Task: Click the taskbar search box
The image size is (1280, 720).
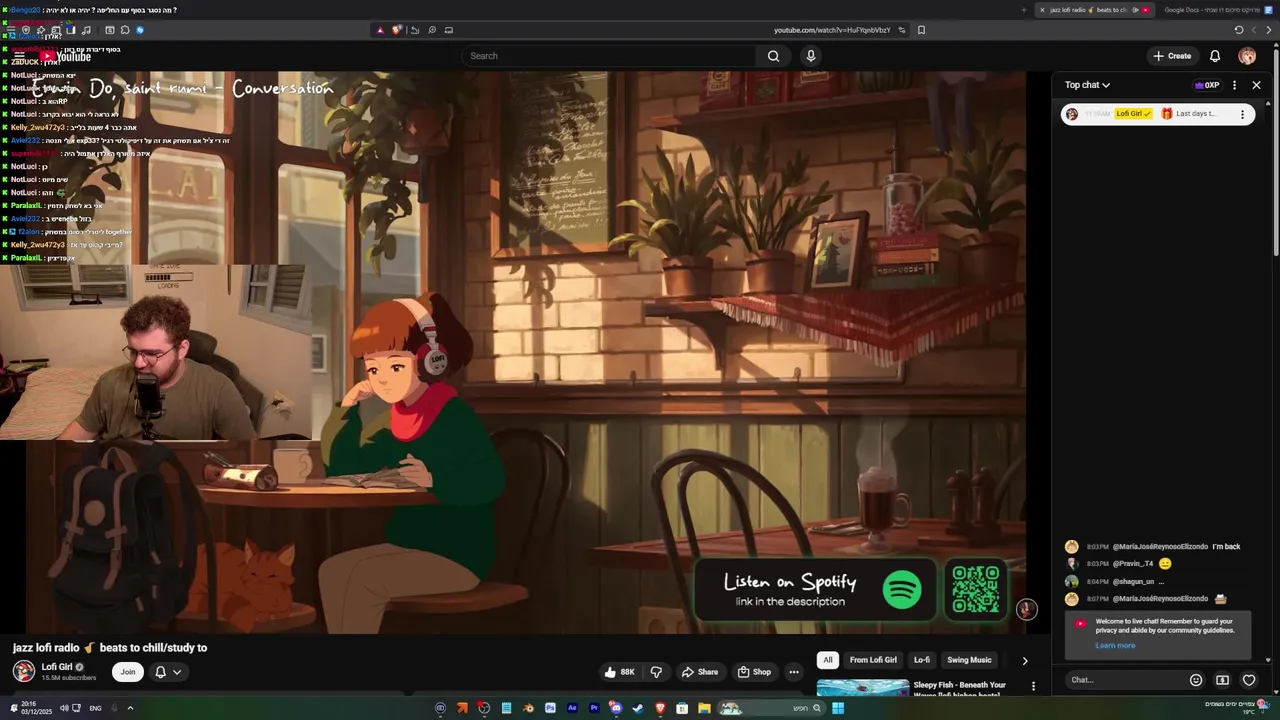Action: click(772, 708)
